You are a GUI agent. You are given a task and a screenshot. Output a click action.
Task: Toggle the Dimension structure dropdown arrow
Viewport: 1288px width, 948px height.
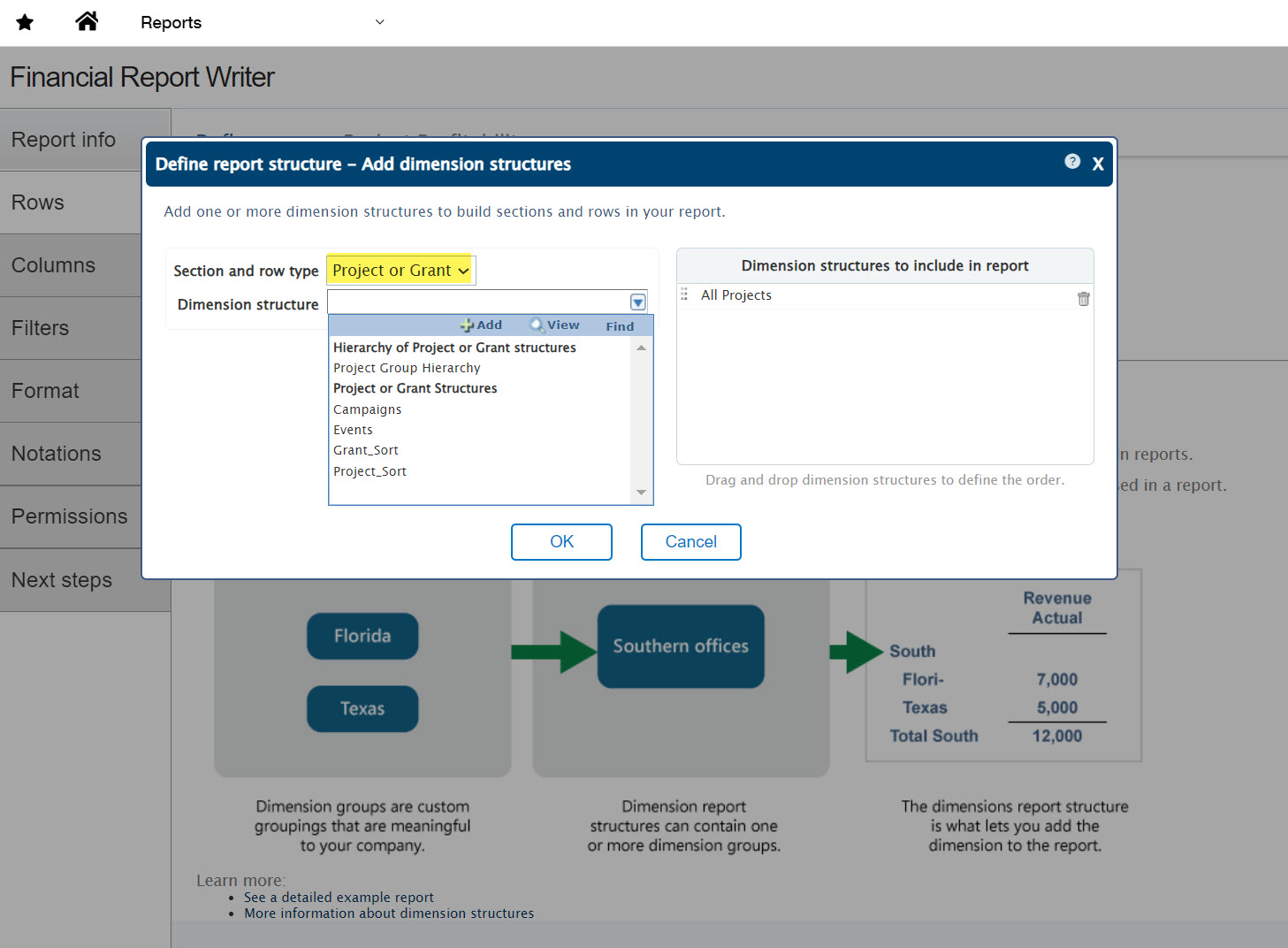(637, 302)
